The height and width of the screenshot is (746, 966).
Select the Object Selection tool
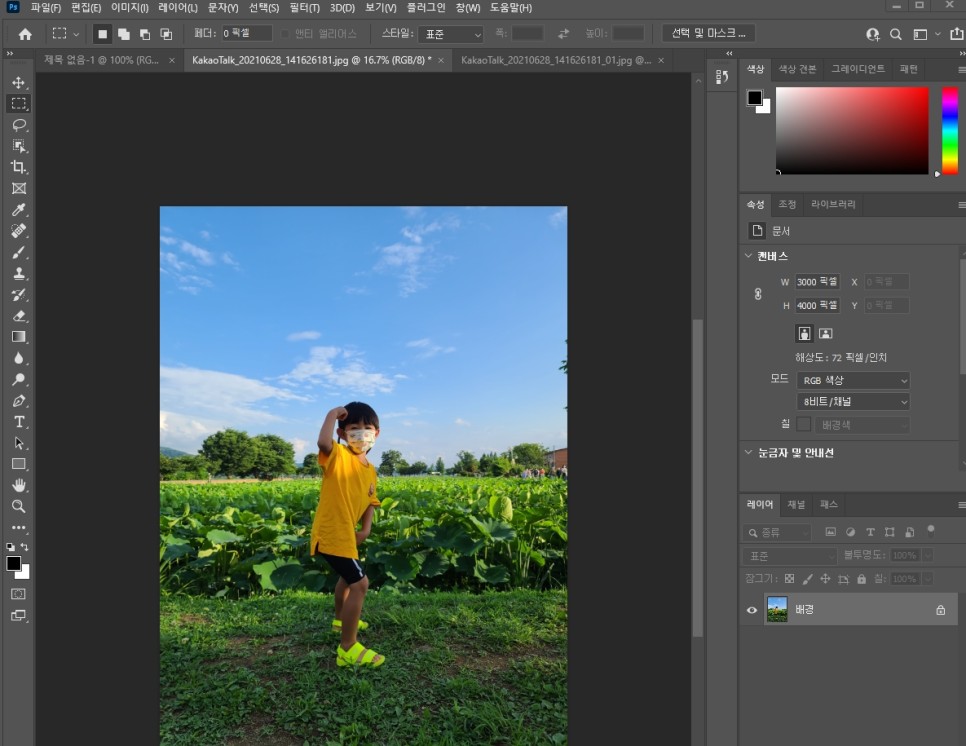click(x=18, y=146)
